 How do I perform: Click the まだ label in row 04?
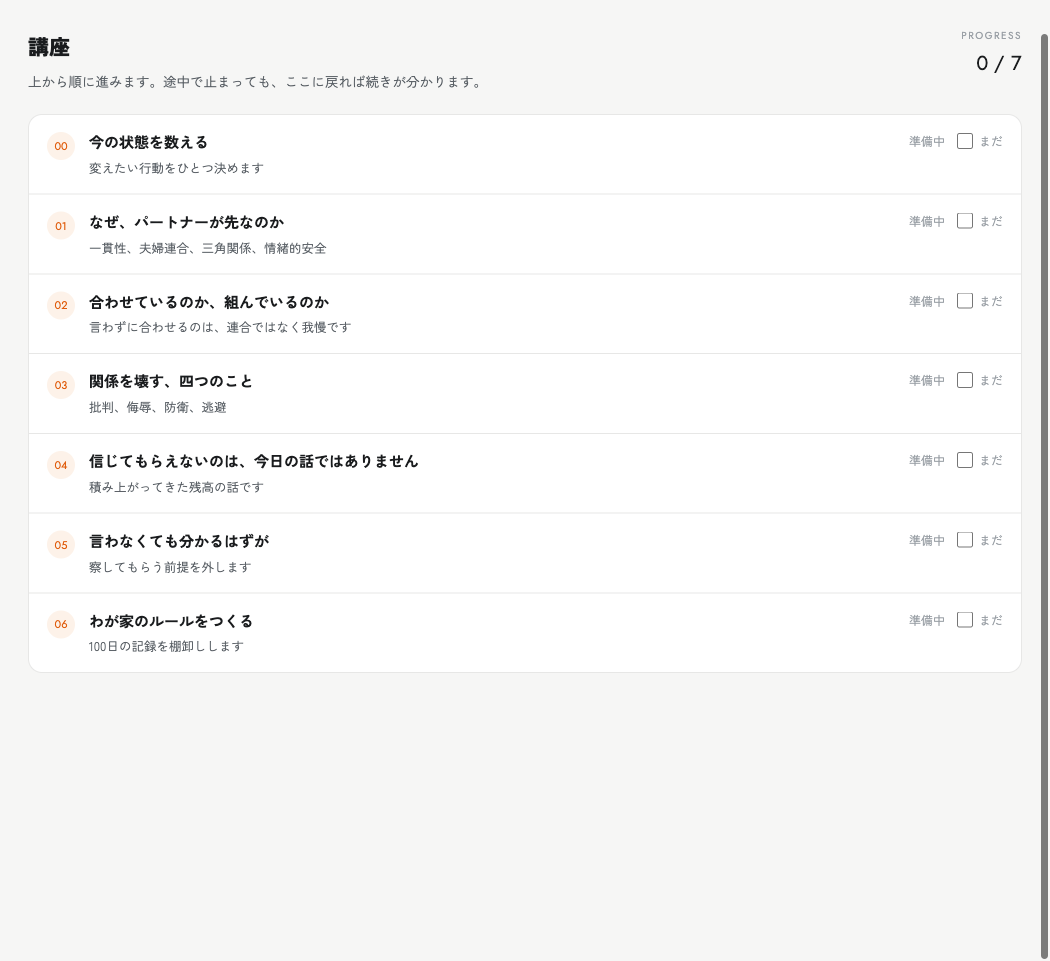(x=991, y=460)
